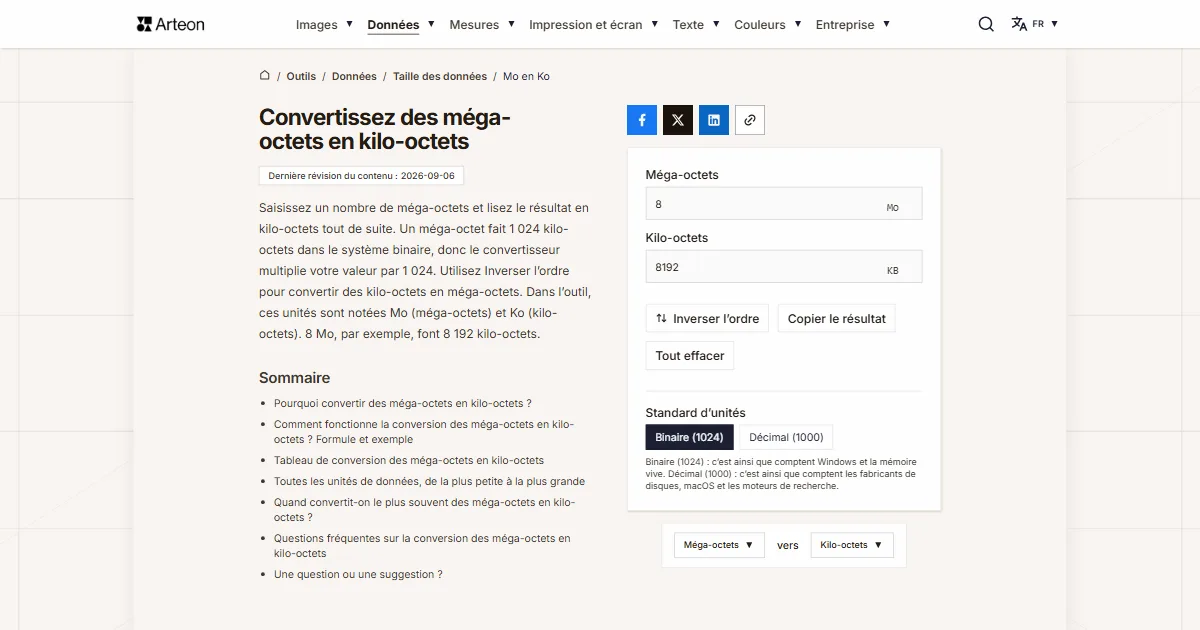Click the Arteon logo
The height and width of the screenshot is (630, 1200).
tap(171, 24)
